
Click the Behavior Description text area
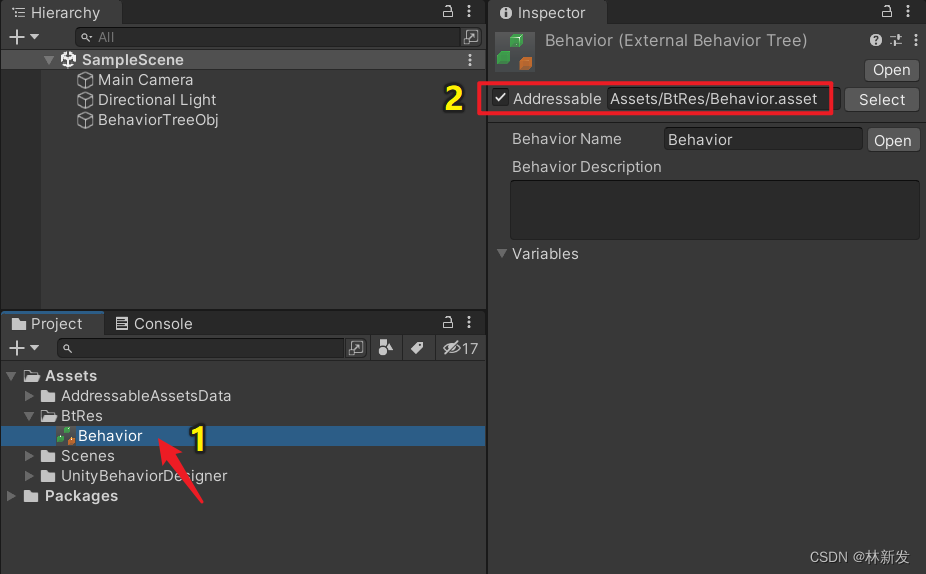[715, 210]
